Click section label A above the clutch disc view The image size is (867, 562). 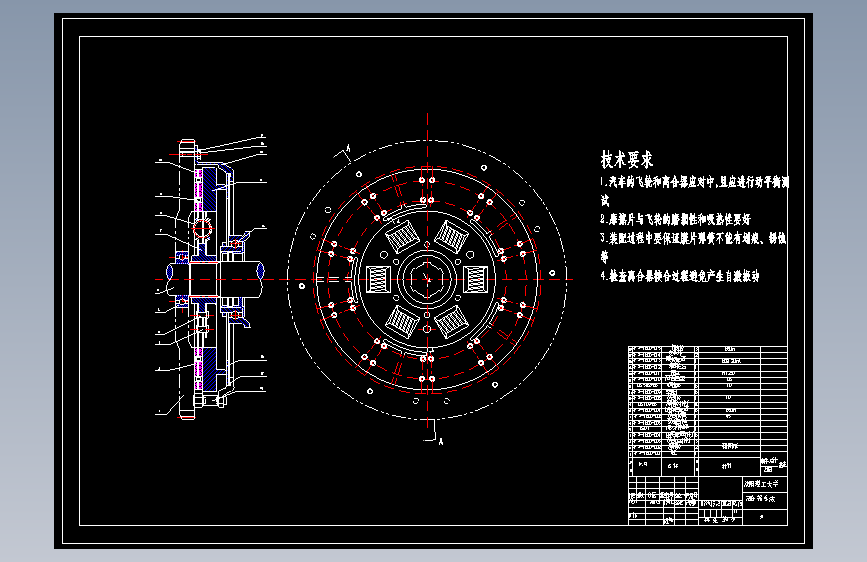click(x=348, y=148)
